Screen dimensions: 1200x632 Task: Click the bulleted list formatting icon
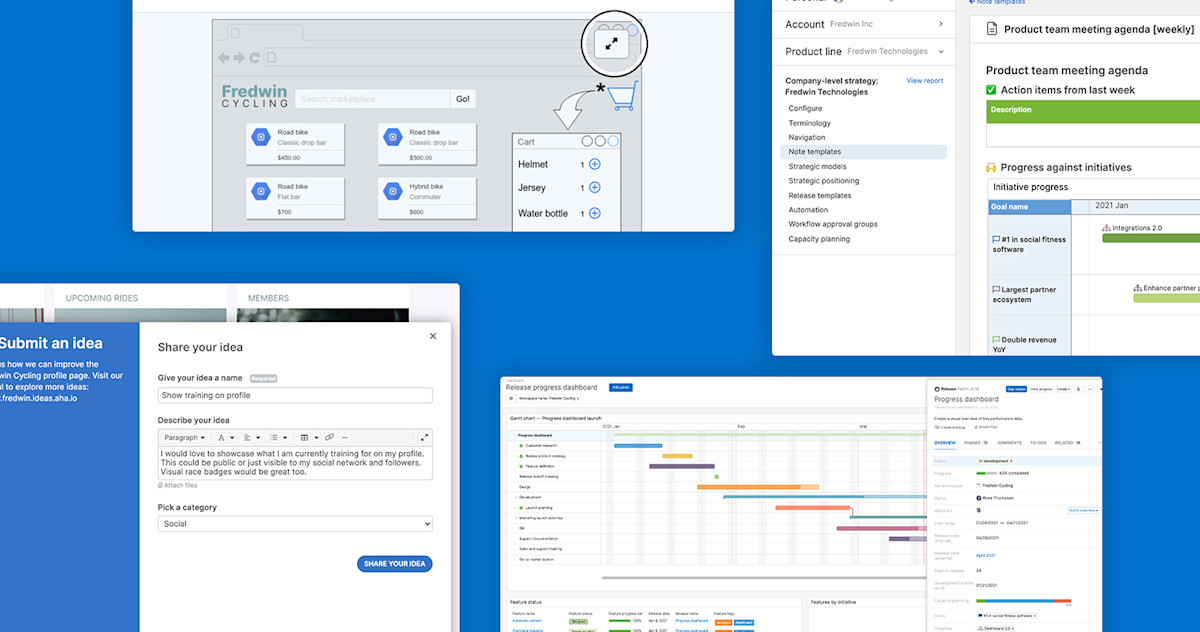(275, 437)
